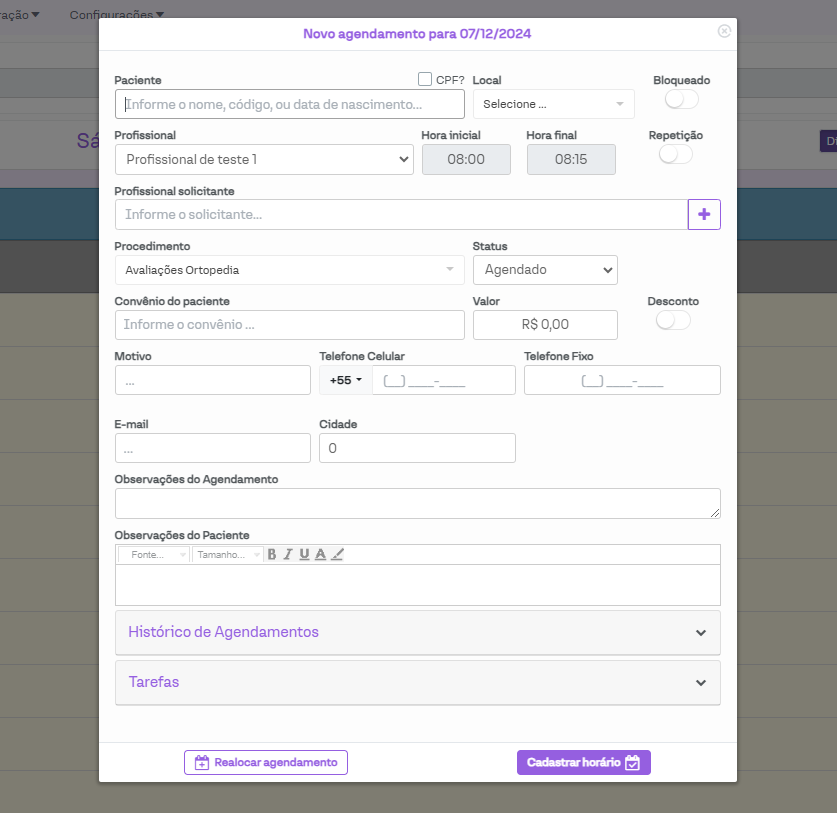Screen dimensions: 837x813
Task: Click the plus icon to add solicitante
Action: click(704, 214)
